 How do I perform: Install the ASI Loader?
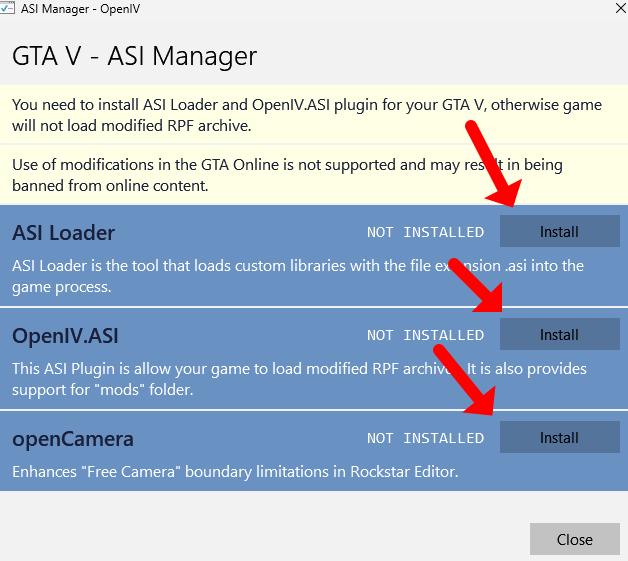click(559, 232)
